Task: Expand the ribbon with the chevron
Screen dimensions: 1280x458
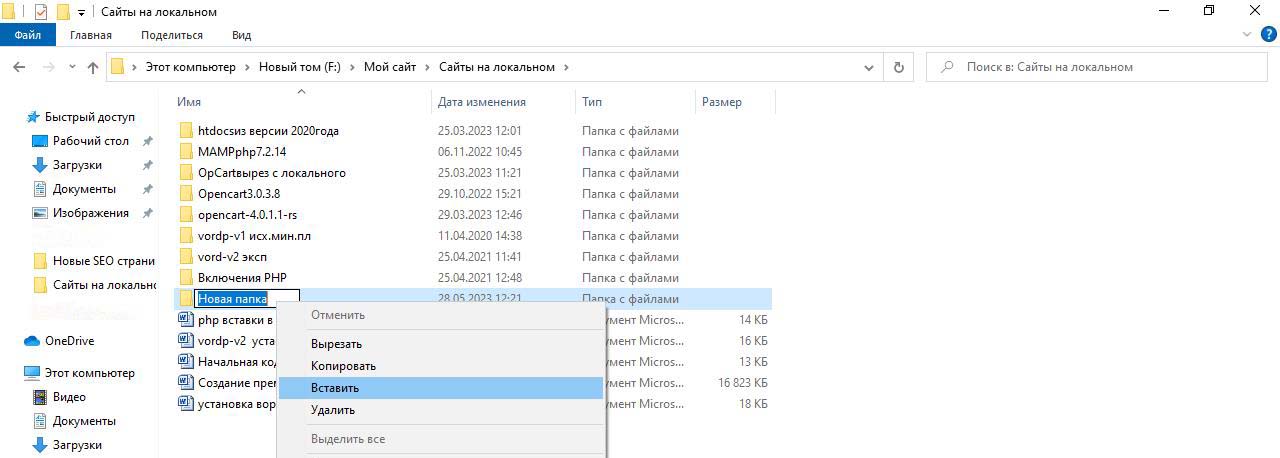Action: point(1246,34)
